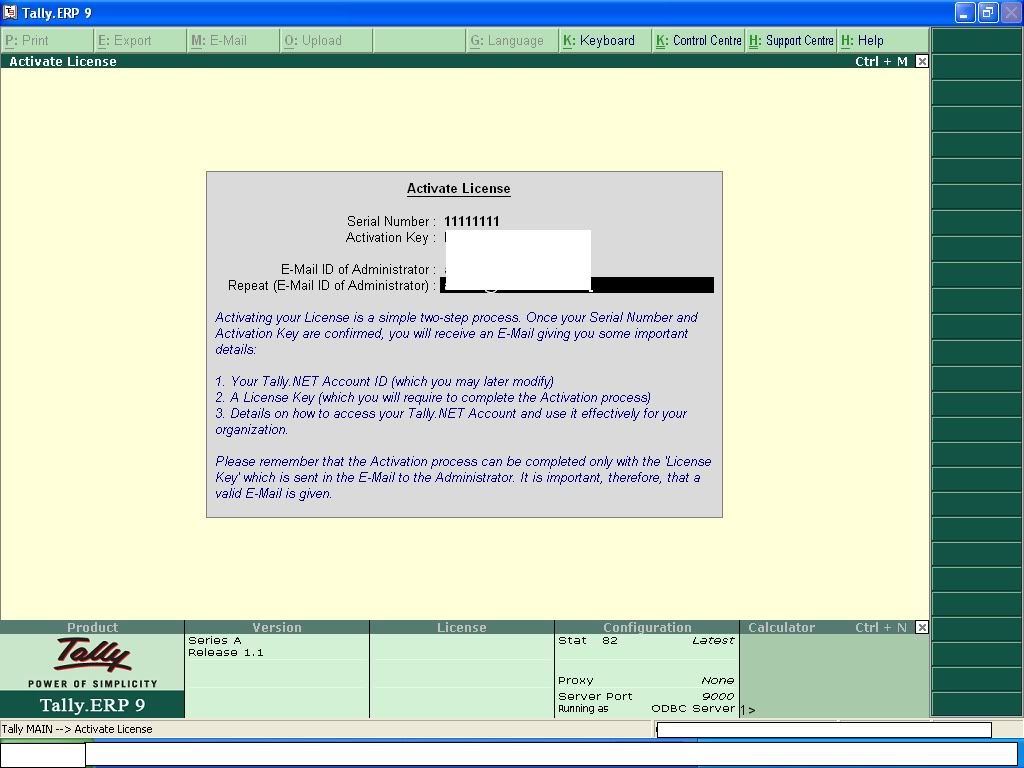Minimize the Tally.ERP 9 window
Viewport: 1024px width, 768px height.
(x=965, y=12)
